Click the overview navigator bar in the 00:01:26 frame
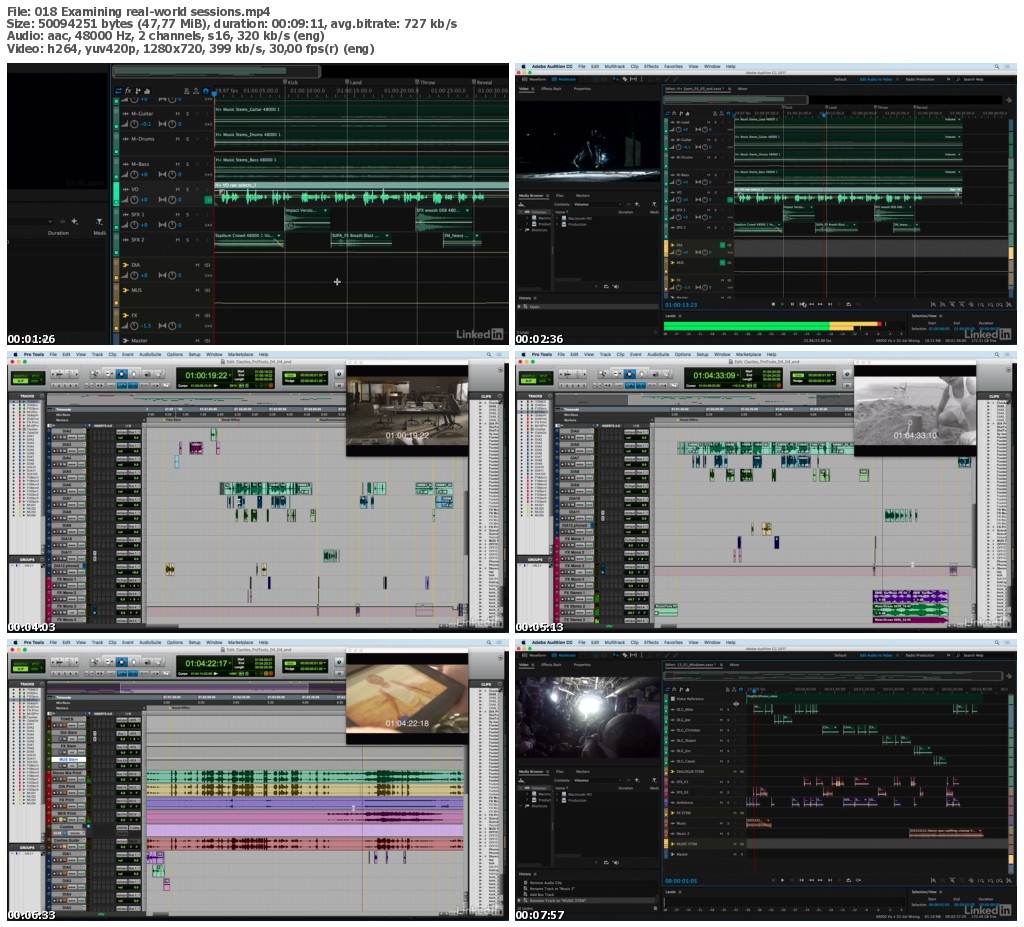Screen dimensions: 1024x927 tap(216, 71)
